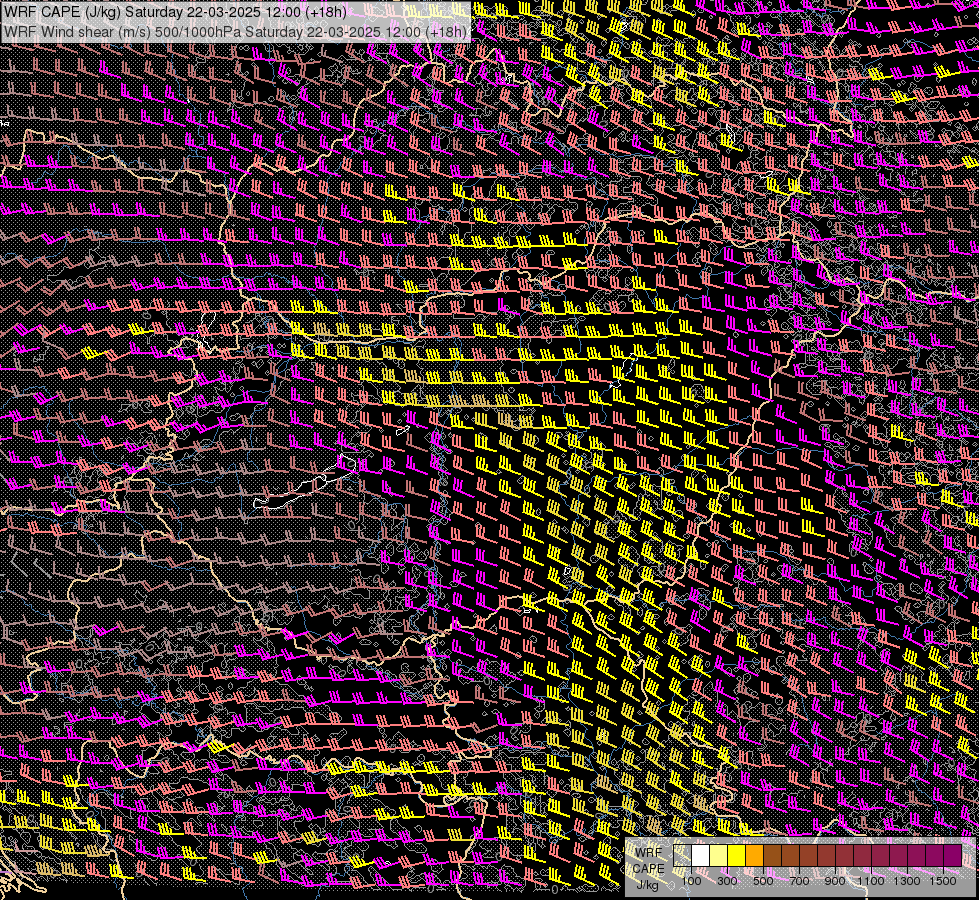Viewport: 979px width, 900px height.
Task: Click the '300' legend value
Action: pos(727,881)
